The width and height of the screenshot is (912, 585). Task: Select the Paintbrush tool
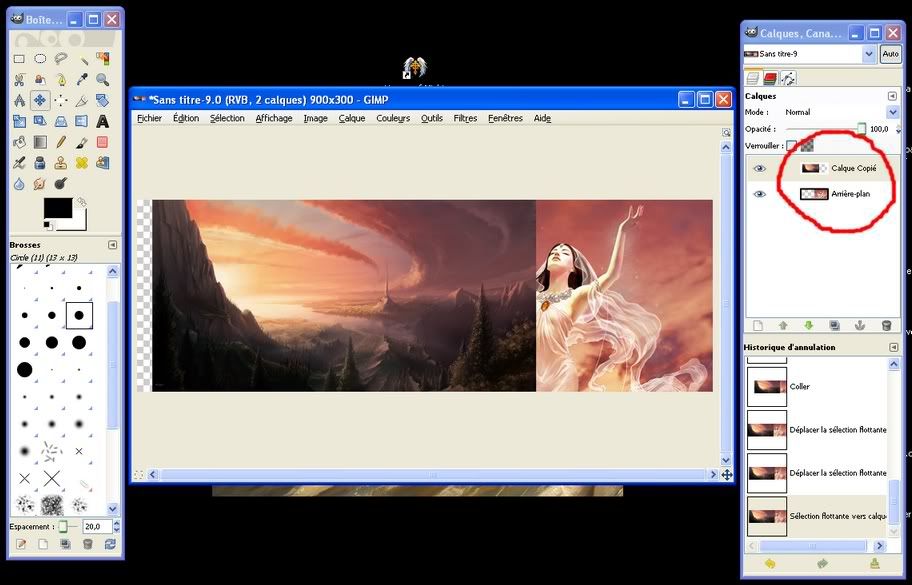[82, 142]
